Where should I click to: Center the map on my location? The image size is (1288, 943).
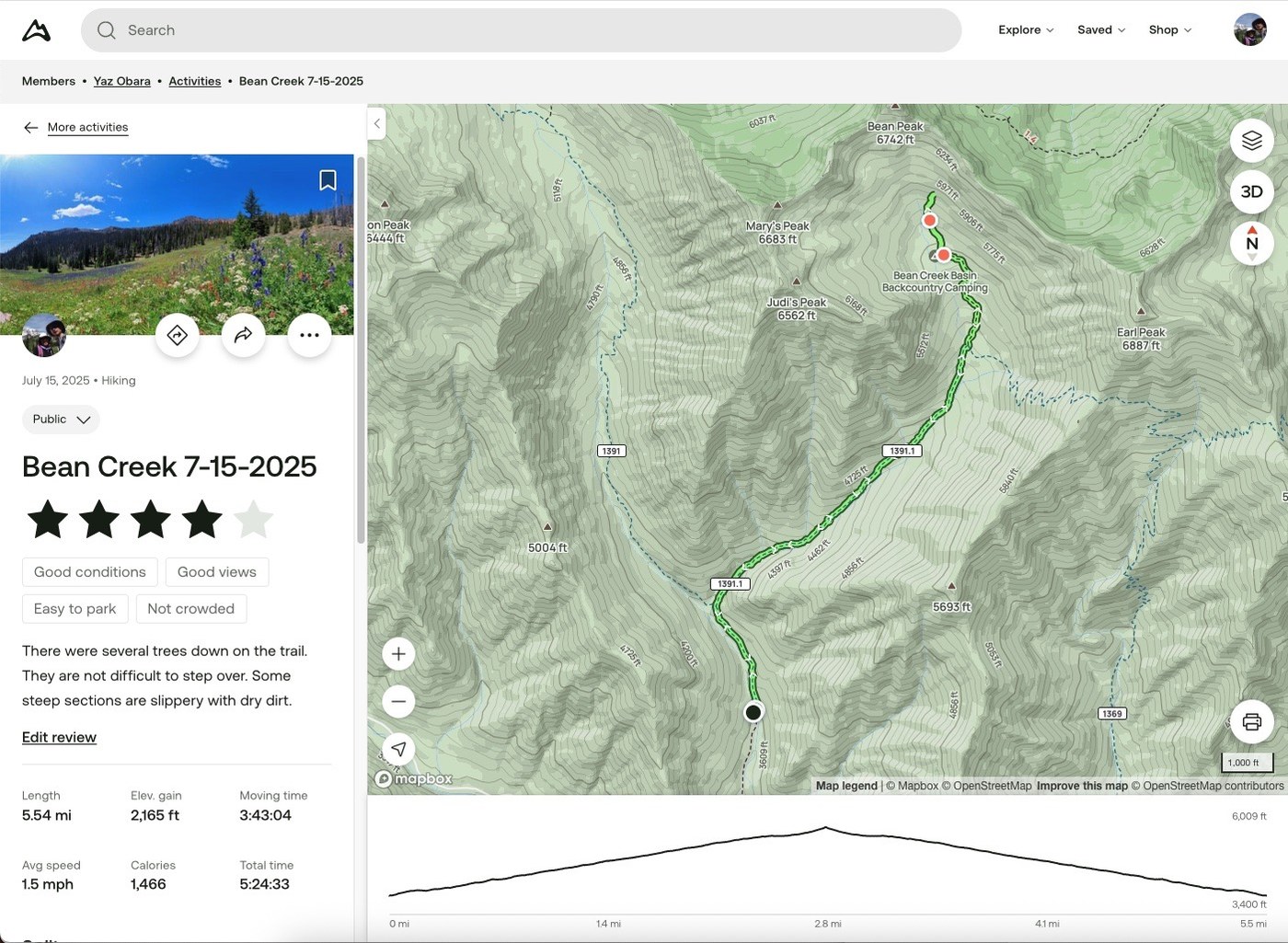pos(398,749)
